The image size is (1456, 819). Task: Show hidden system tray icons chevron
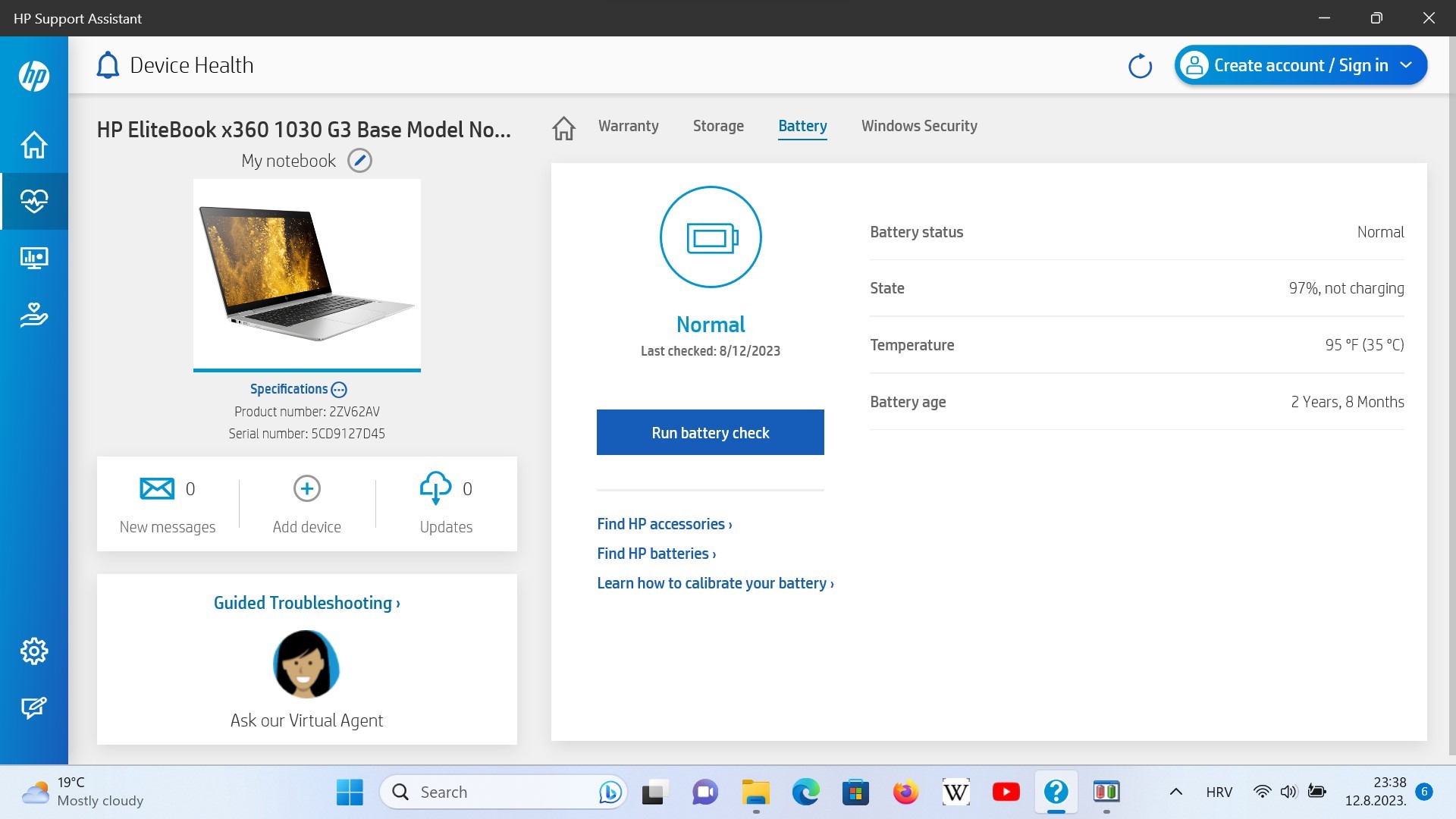(x=1175, y=792)
